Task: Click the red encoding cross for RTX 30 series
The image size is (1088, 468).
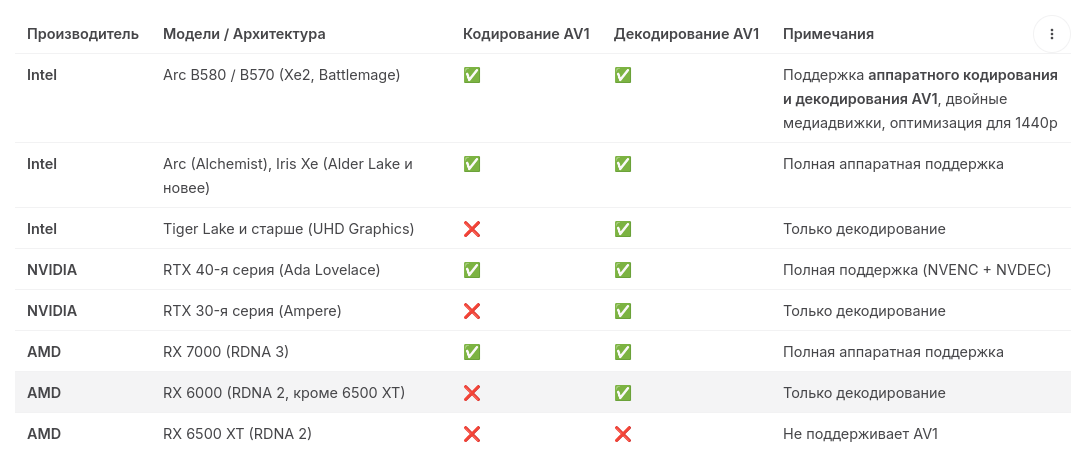Action: pos(472,311)
